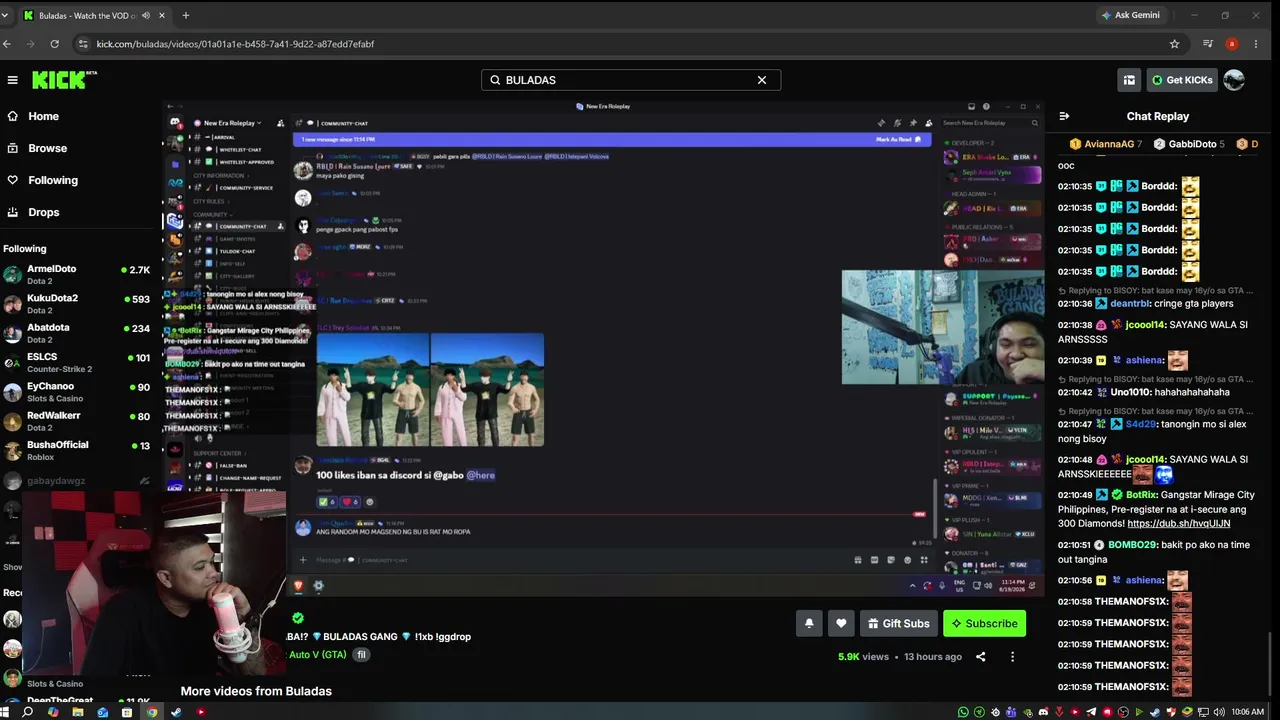Viewport: 1280px width, 720px height.
Task: Click BOMBO29's username in Chat Replay
Action: point(1132,545)
